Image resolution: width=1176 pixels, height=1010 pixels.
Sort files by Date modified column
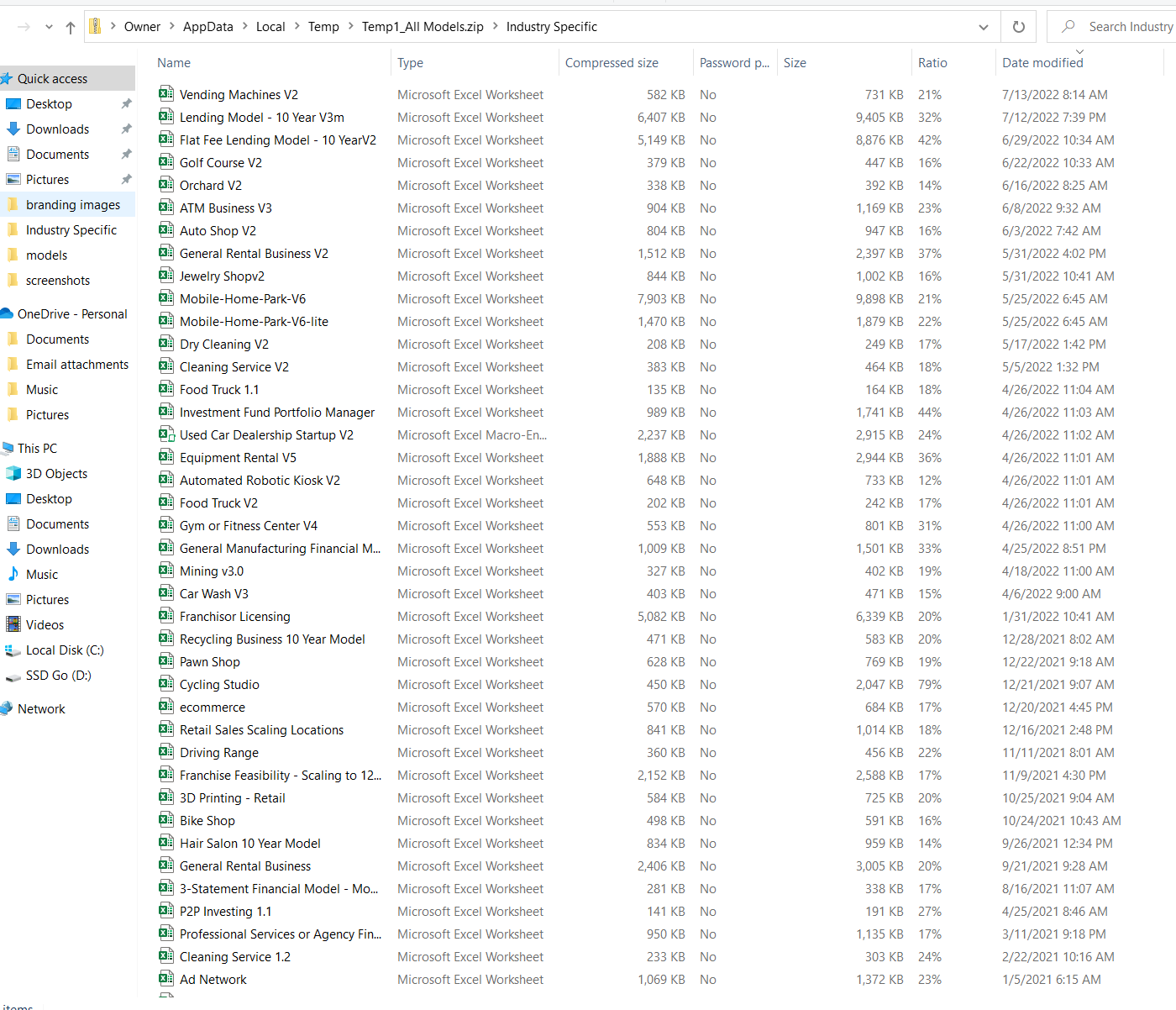point(1042,63)
